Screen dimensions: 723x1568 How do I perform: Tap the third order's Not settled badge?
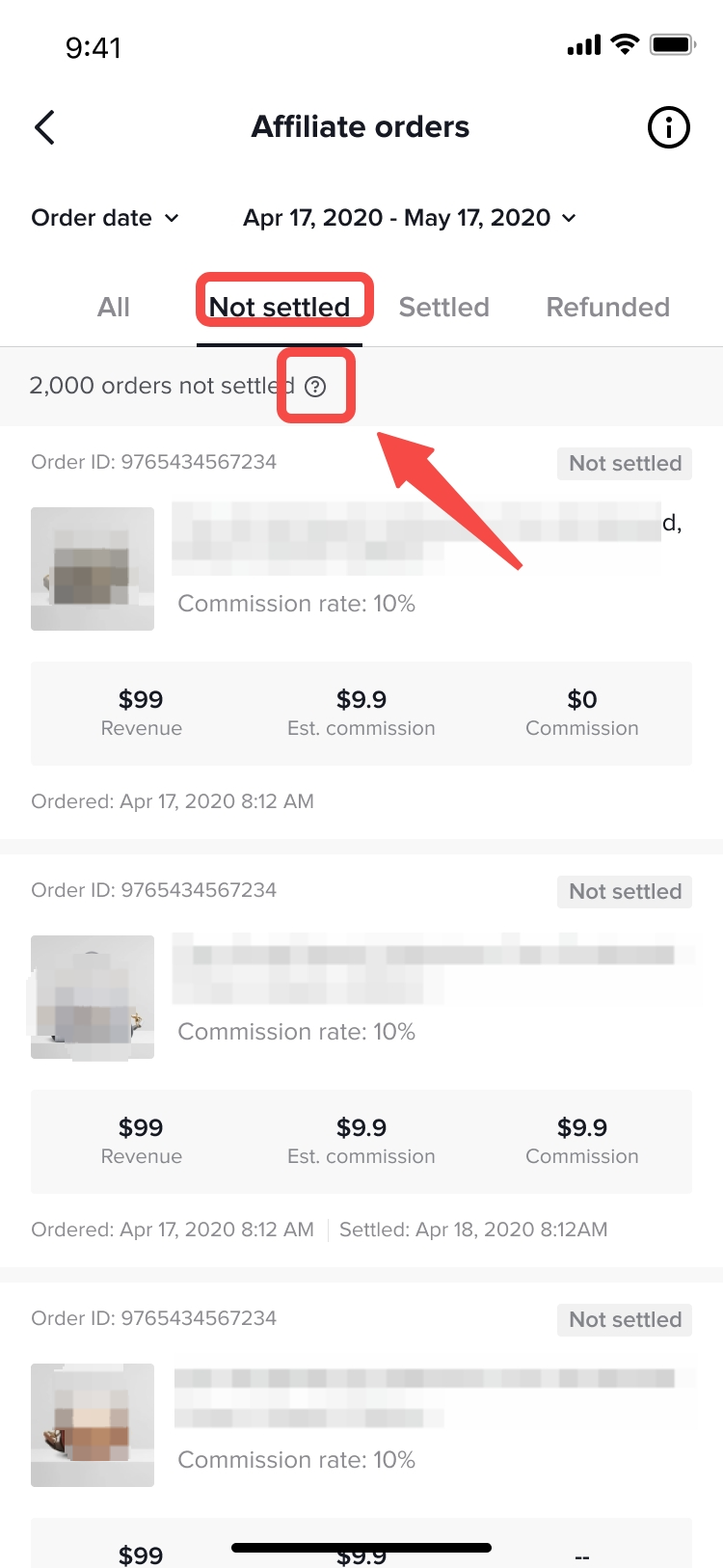point(625,1320)
